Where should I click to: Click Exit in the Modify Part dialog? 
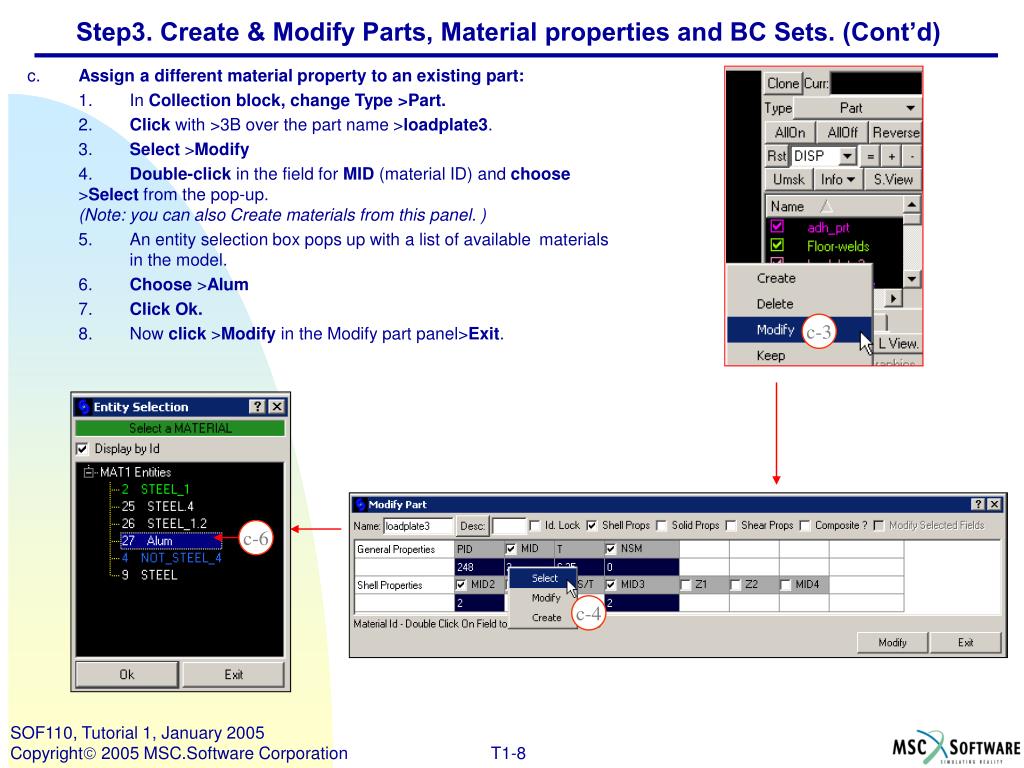965,643
